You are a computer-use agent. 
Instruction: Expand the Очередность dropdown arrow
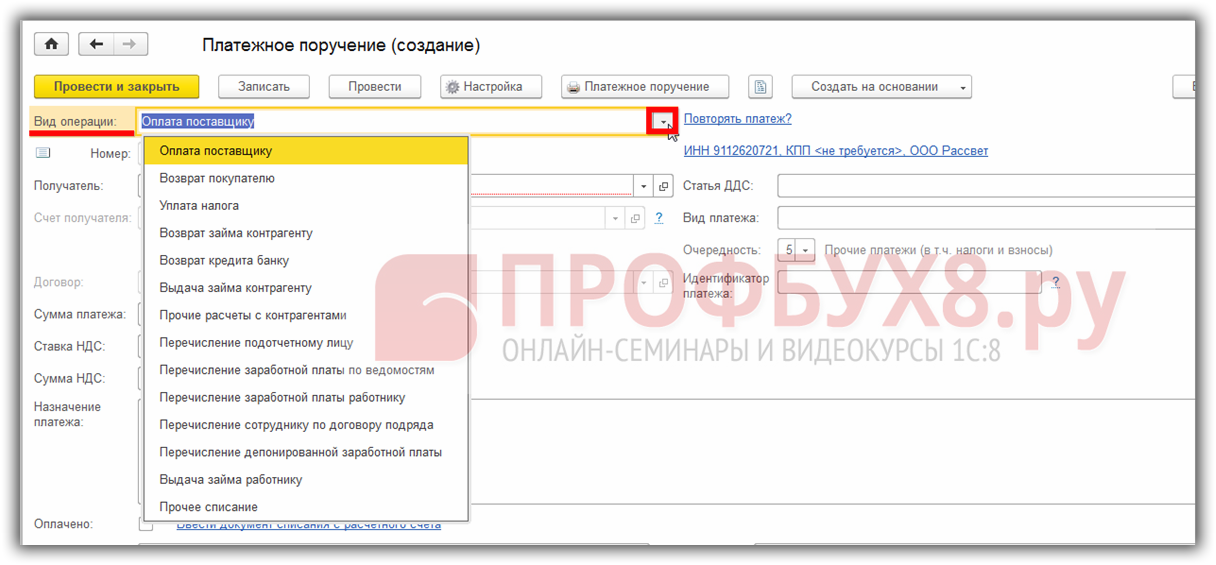[x=807, y=250]
